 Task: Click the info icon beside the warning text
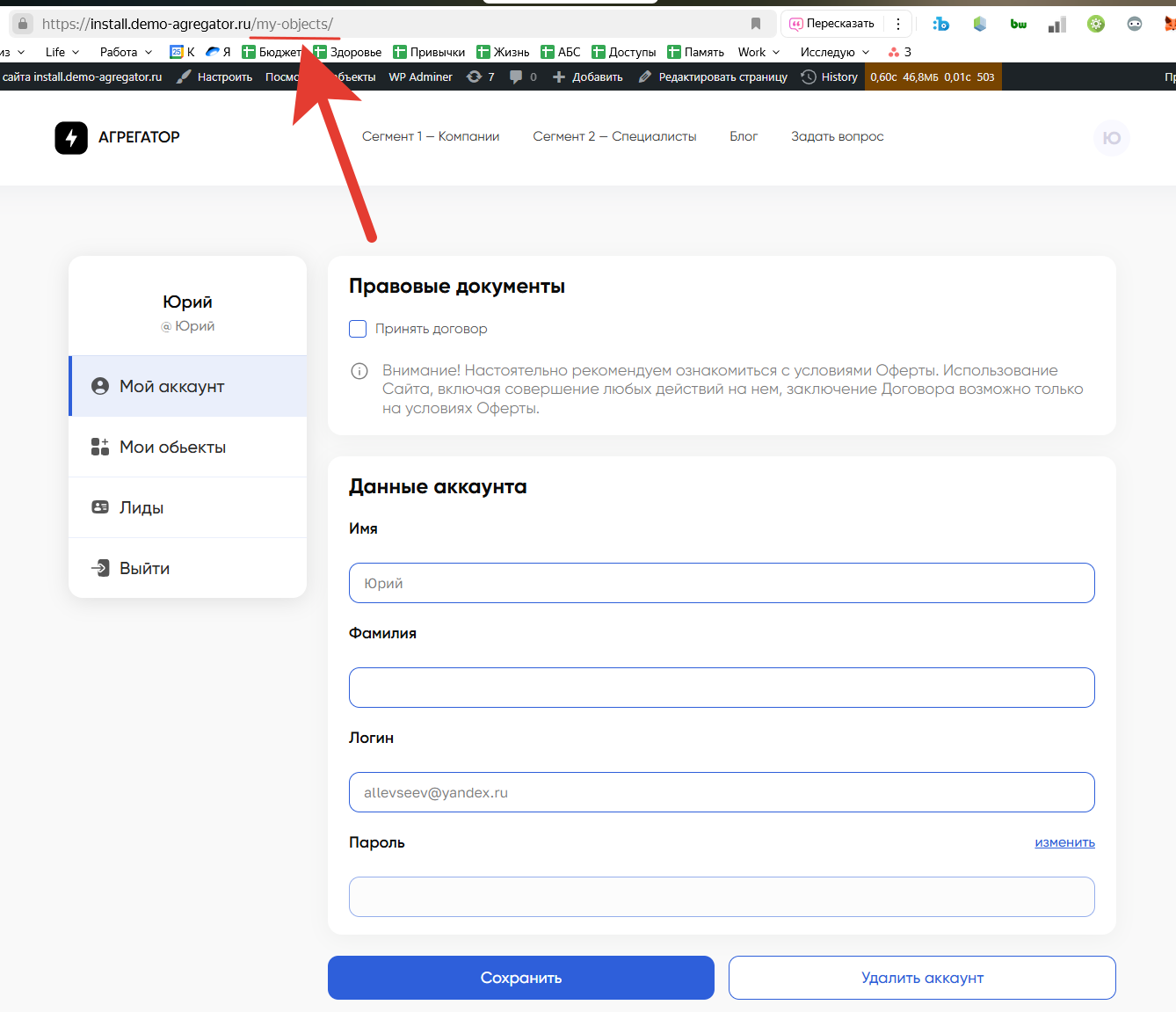(359, 371)
